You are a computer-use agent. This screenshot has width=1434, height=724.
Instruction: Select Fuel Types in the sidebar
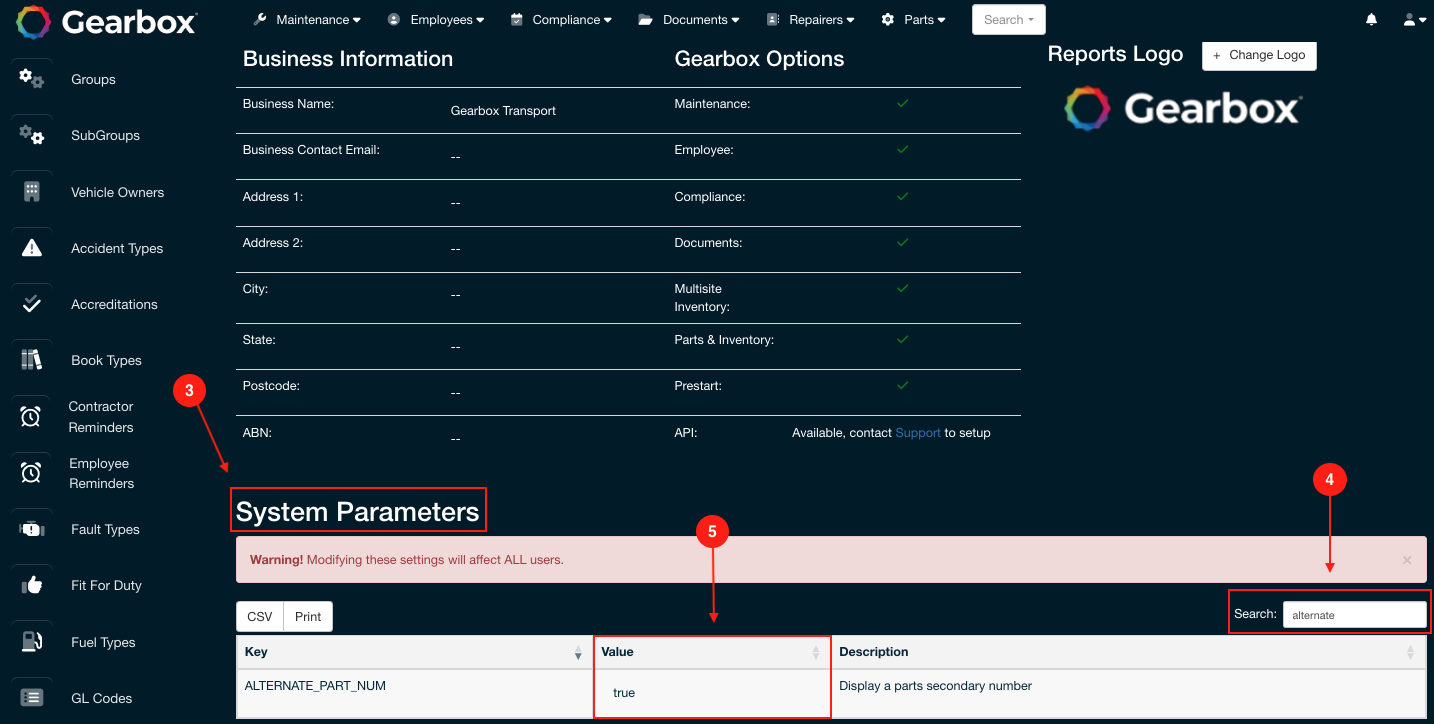(x=103, y=642)
